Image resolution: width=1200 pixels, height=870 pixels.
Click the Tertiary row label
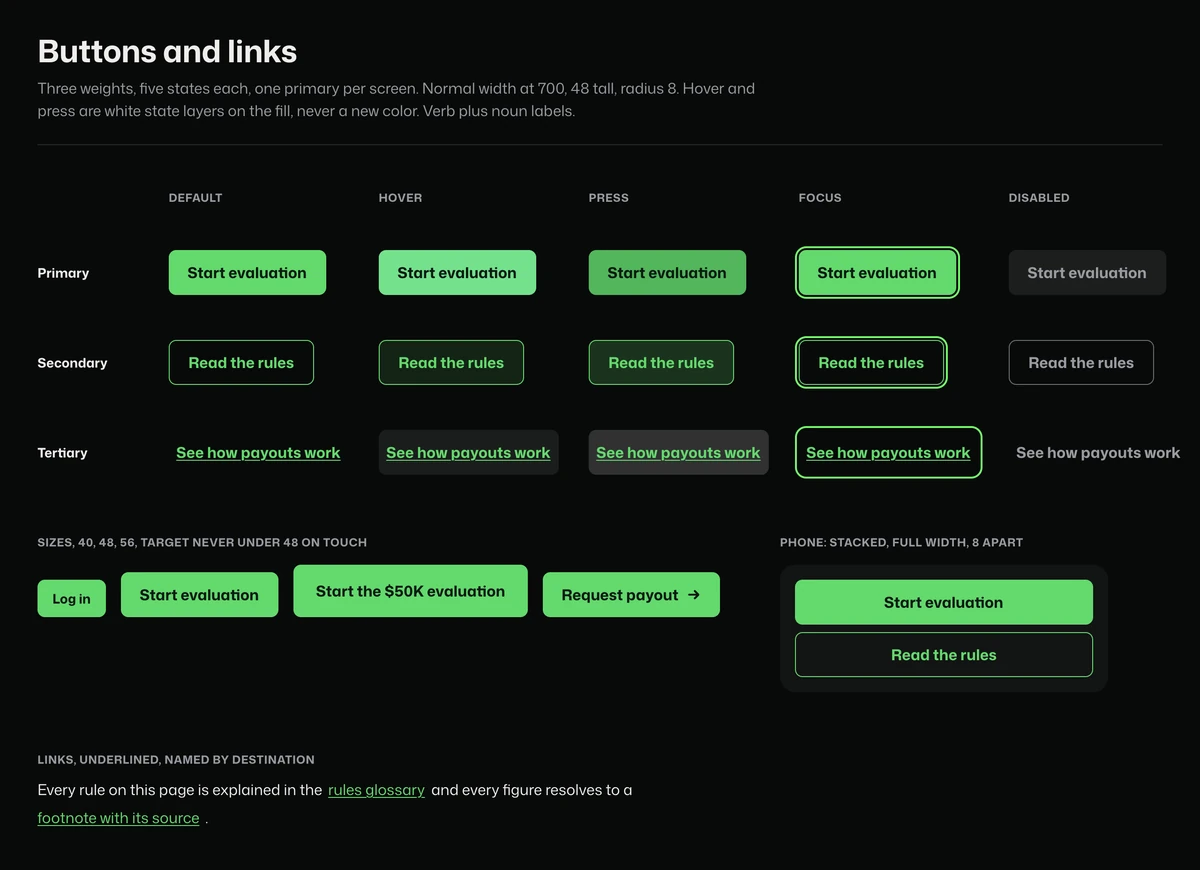62,452
